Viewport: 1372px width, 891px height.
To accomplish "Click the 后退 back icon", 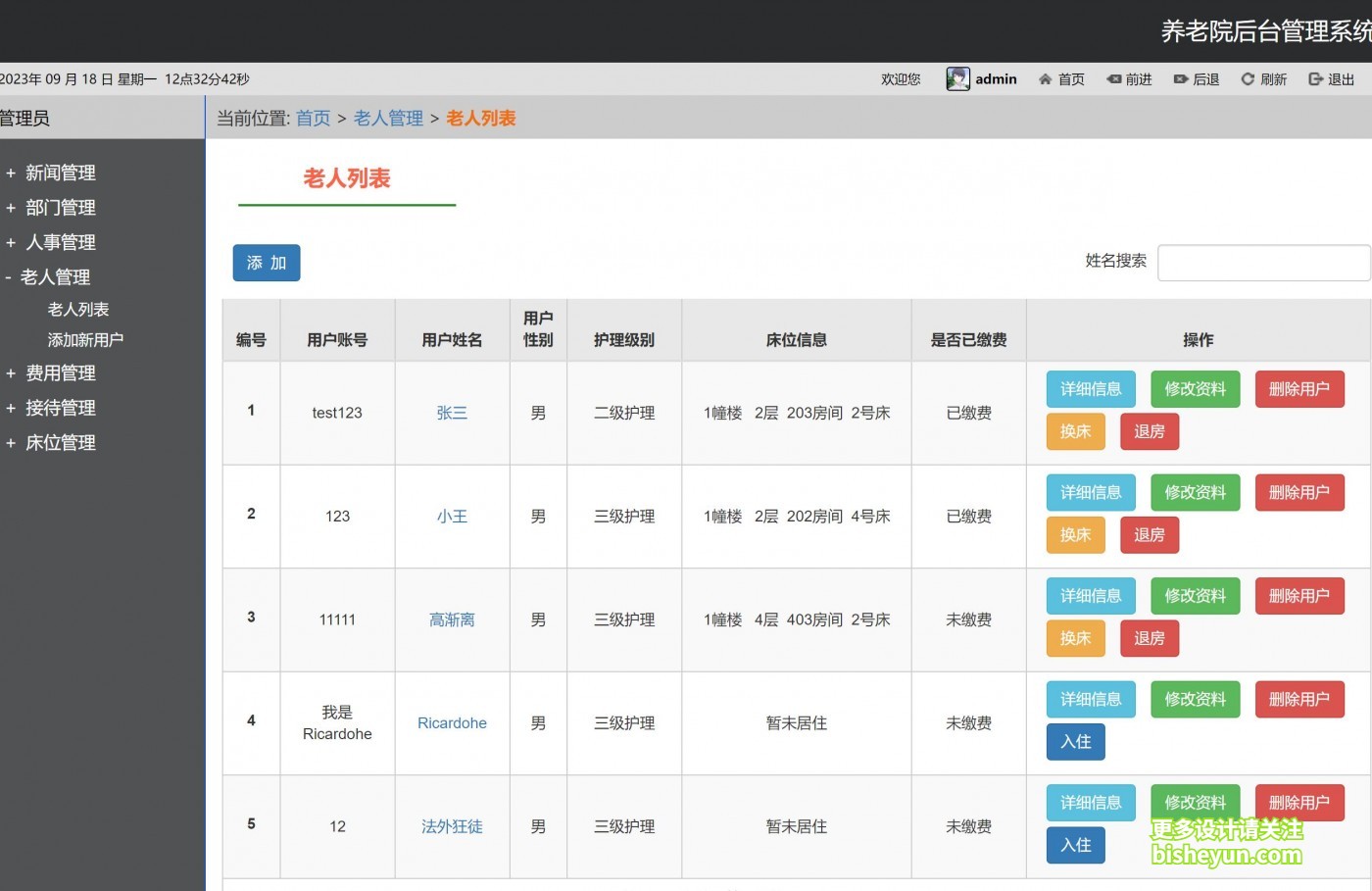I will pyautogui.click(x=1181, y=79).
